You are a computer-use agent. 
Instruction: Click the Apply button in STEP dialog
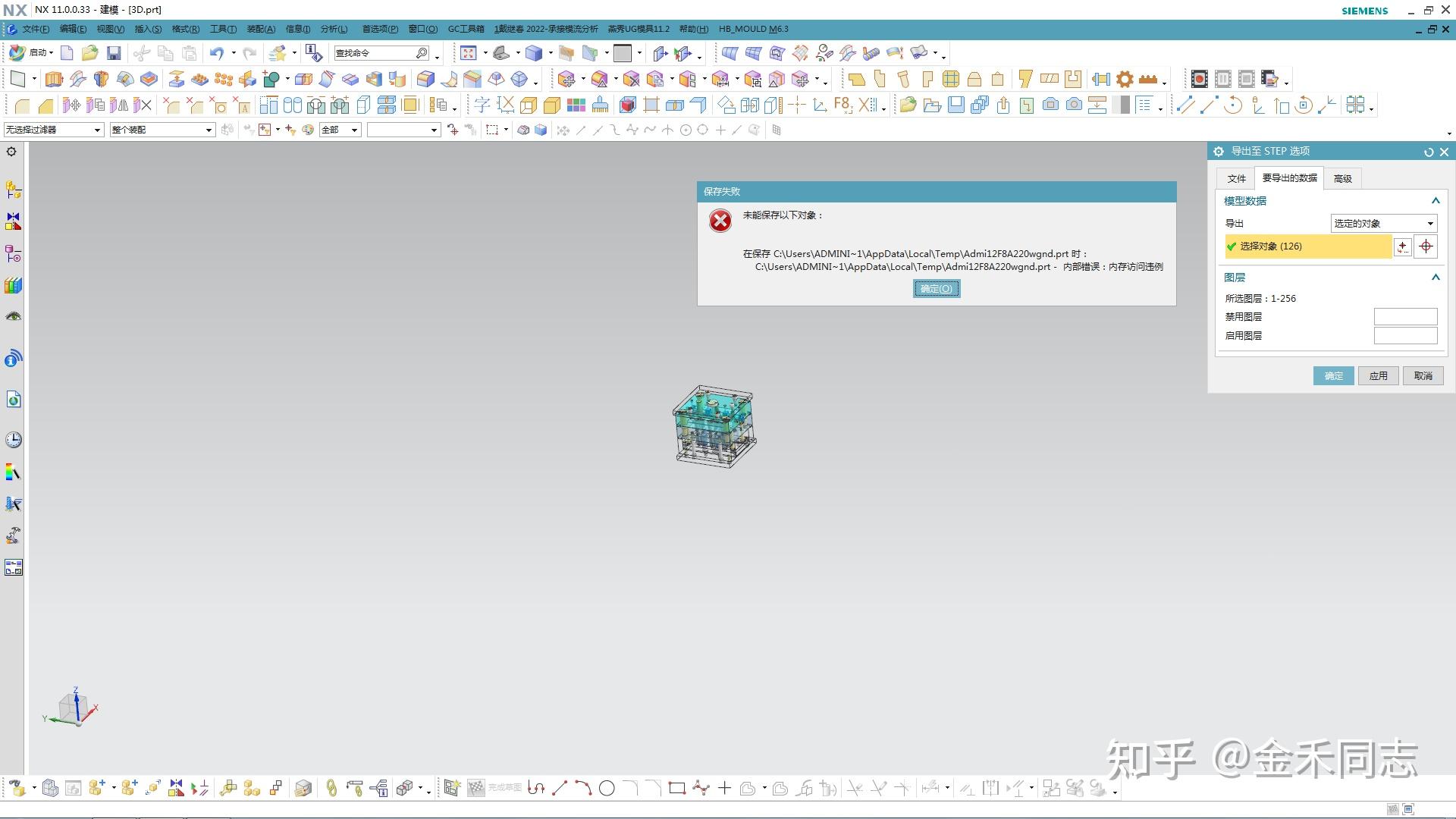(x=1378, y=376)
